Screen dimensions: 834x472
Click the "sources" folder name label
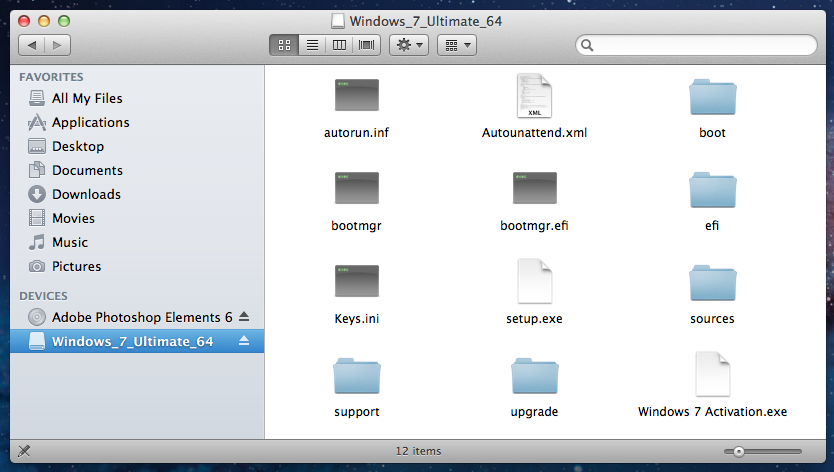pos(713,319)
